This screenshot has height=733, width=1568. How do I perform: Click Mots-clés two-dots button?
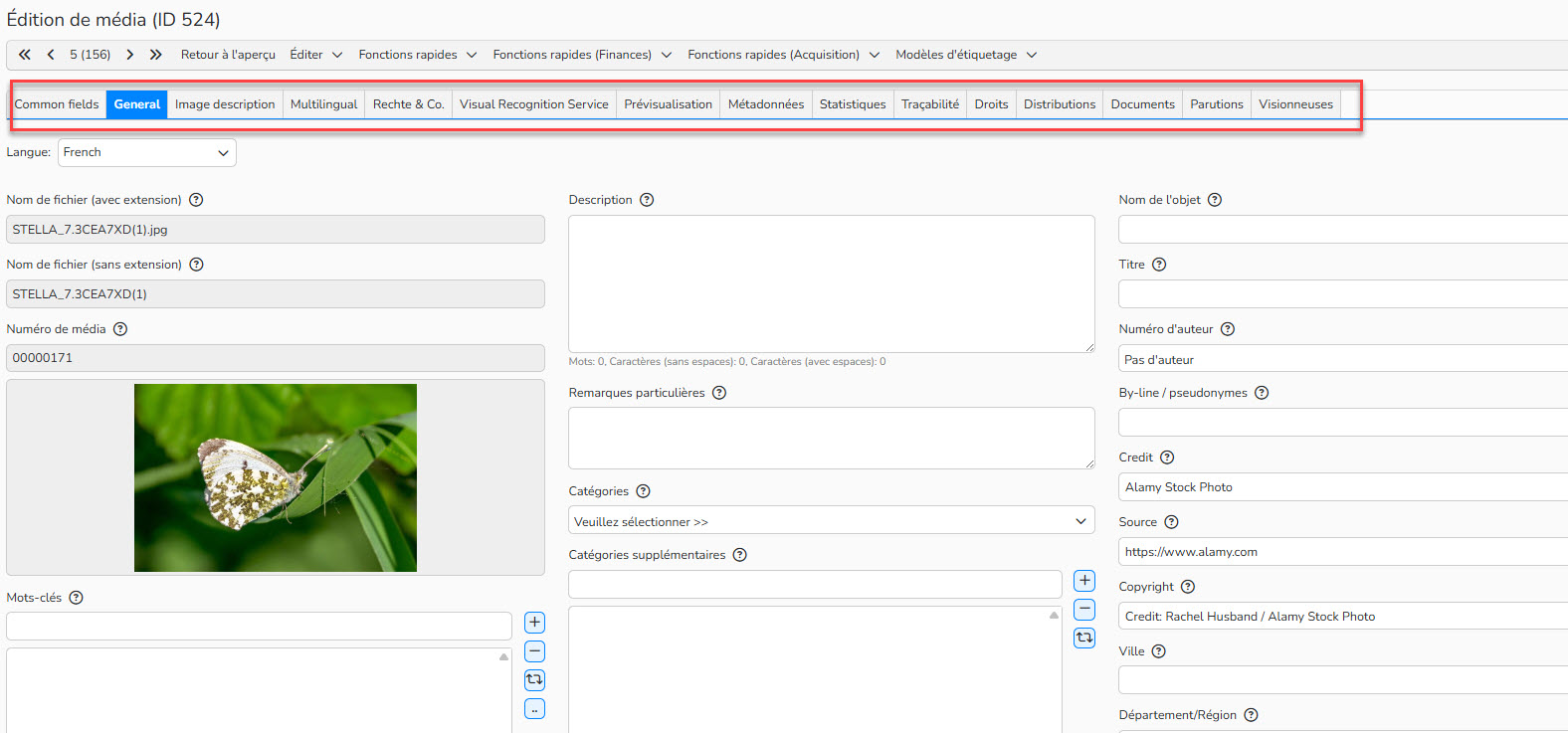pyautogui.click(x=534, y=709)
